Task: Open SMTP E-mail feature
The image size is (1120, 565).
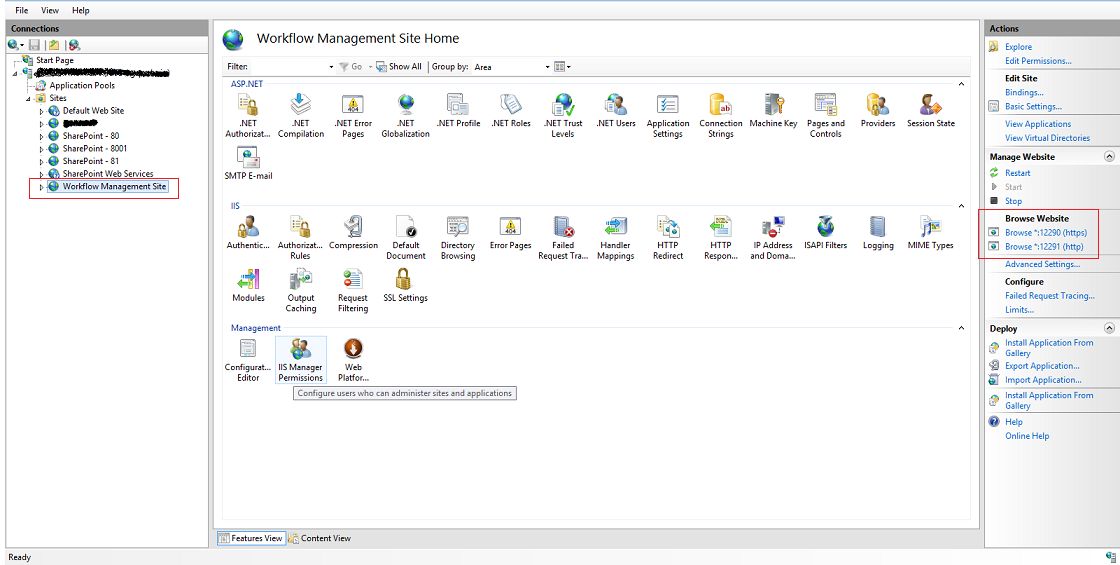Action: (x=248, y=163)
